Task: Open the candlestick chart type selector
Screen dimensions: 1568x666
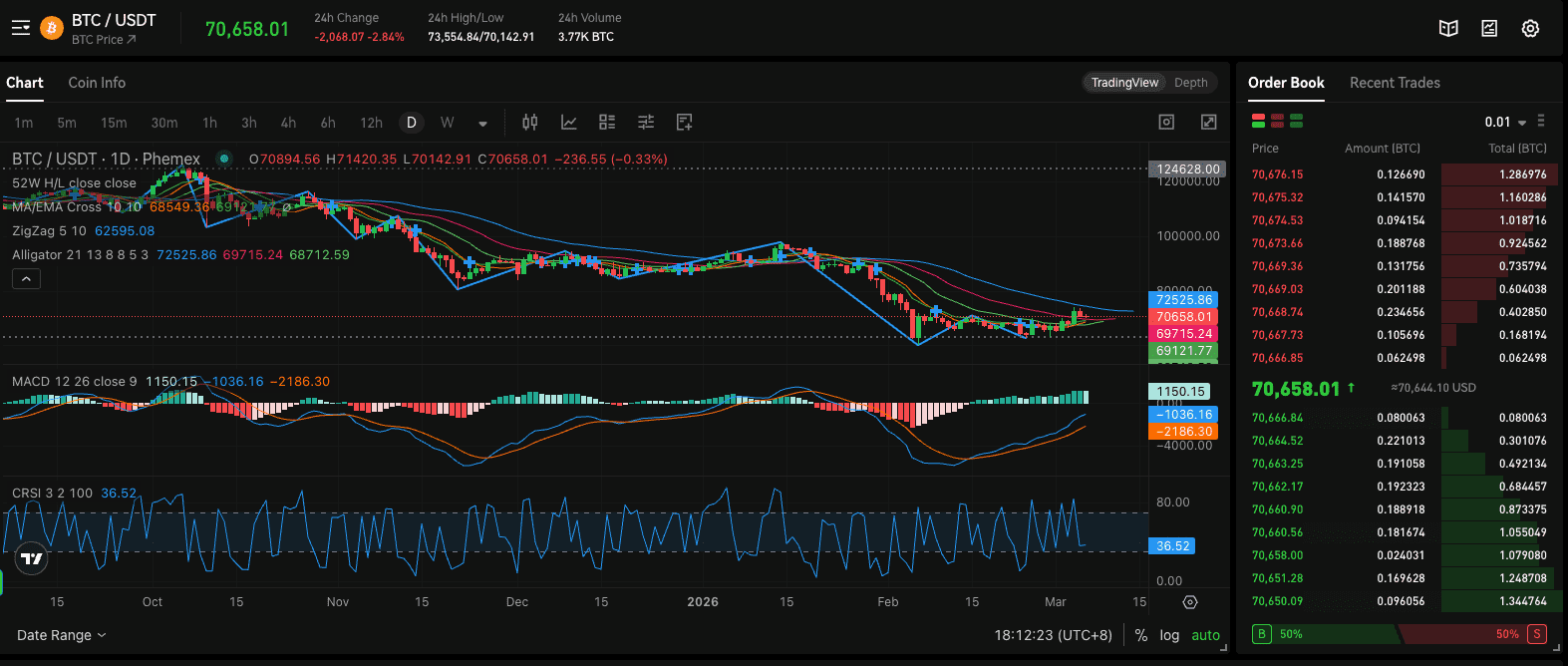Action: pyautogui.click(x=530, y=122)
